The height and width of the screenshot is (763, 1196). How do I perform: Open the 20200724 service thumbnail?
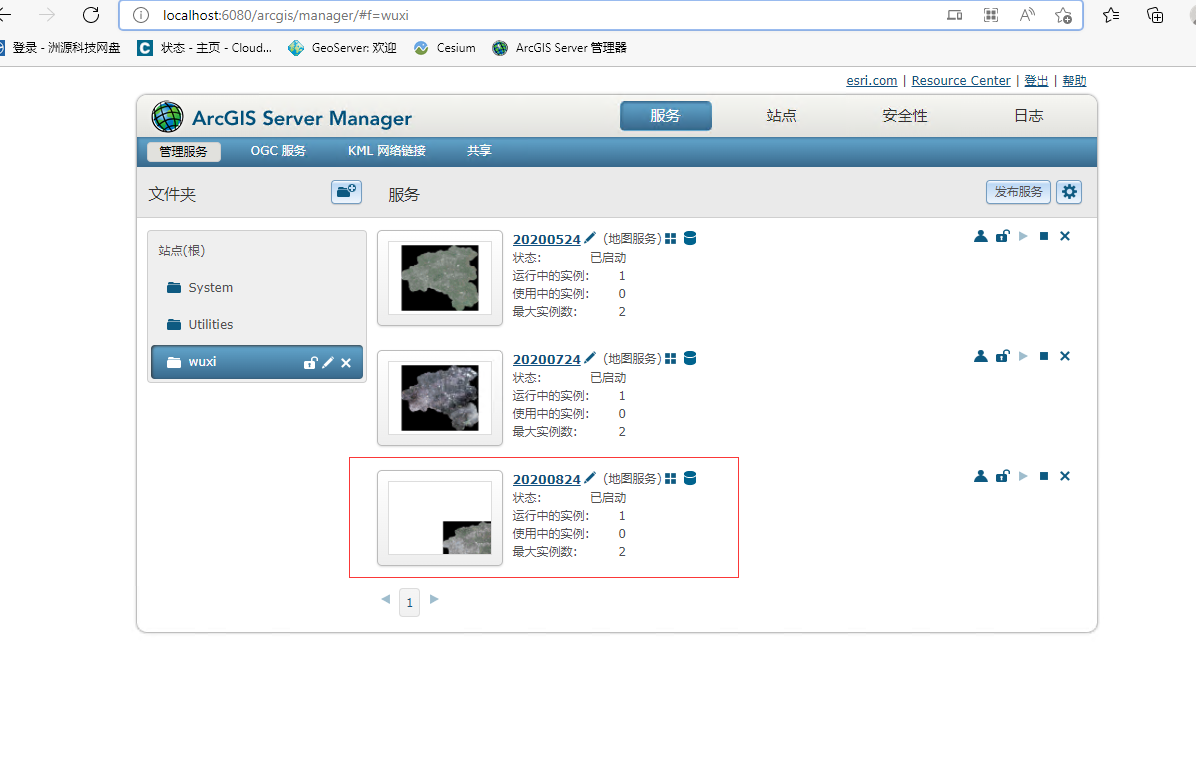point(440,397)
